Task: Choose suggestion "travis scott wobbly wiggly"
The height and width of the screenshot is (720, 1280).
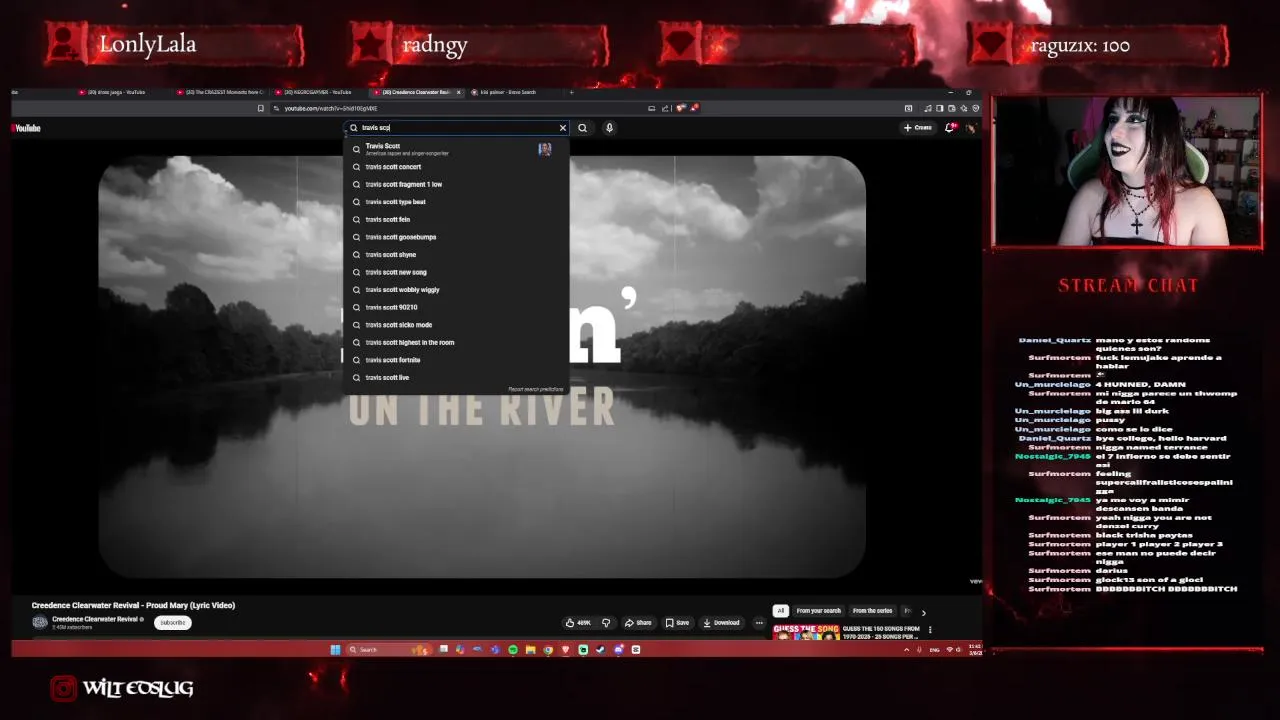Action: point(456,290)
